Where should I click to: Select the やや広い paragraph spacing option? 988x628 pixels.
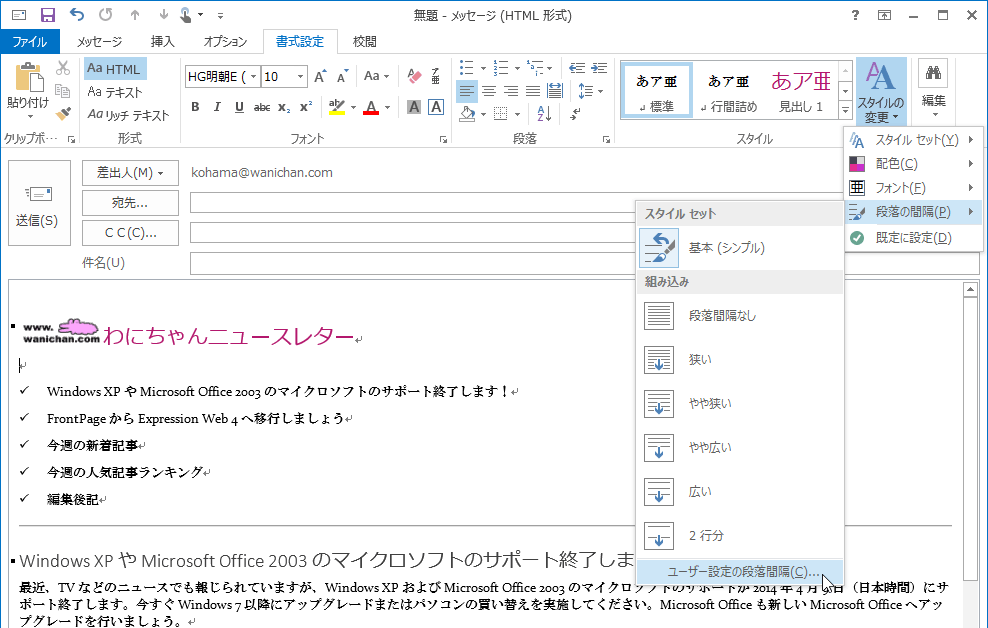pyautogui.click(x=740, y=448)
